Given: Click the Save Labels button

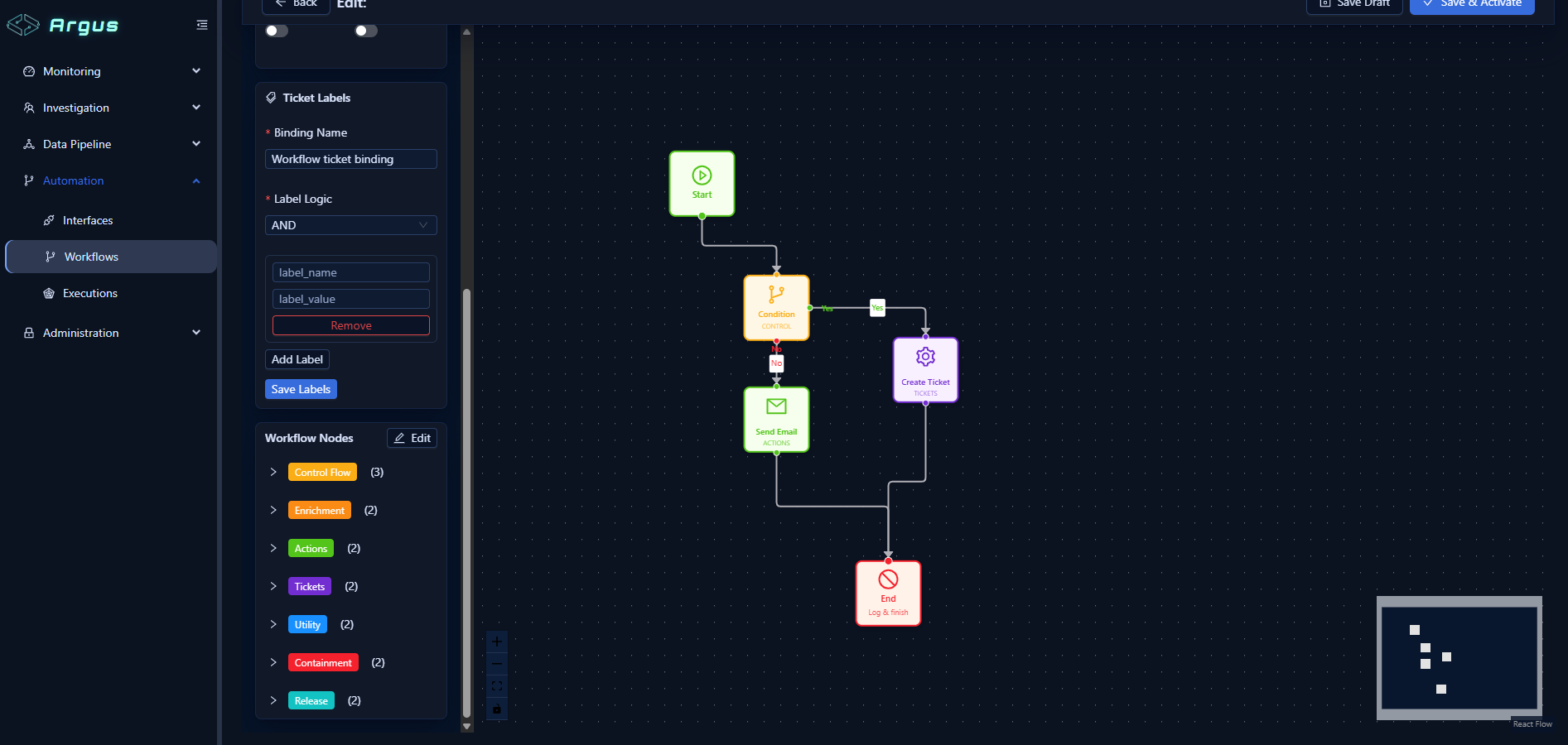Looking at the screenshot, I should point(301,389).
